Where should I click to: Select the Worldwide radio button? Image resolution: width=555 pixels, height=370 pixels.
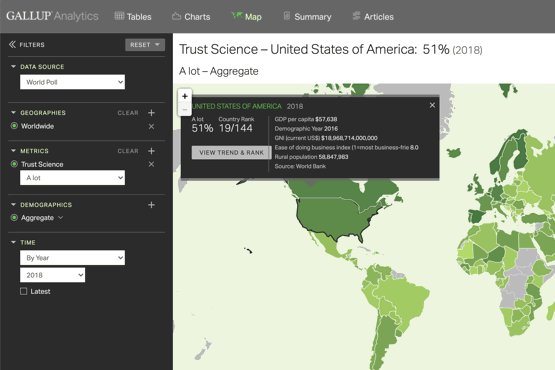tap(14, 126)
